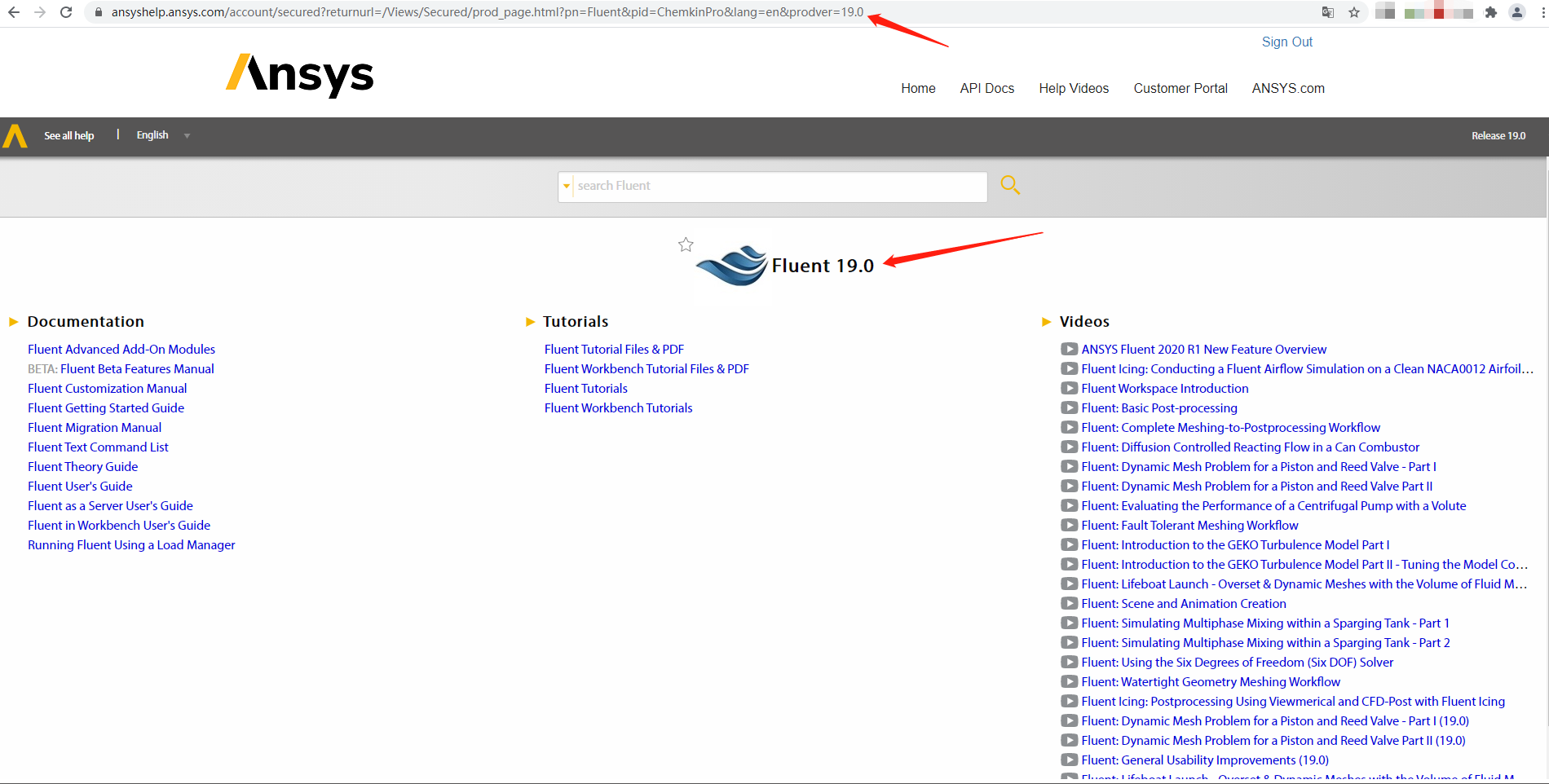This screenshot has height=784, width=1549.
Task: Open the Chrome profile avatar icon
Action: pyautogui.click(x=1517, y=12)
